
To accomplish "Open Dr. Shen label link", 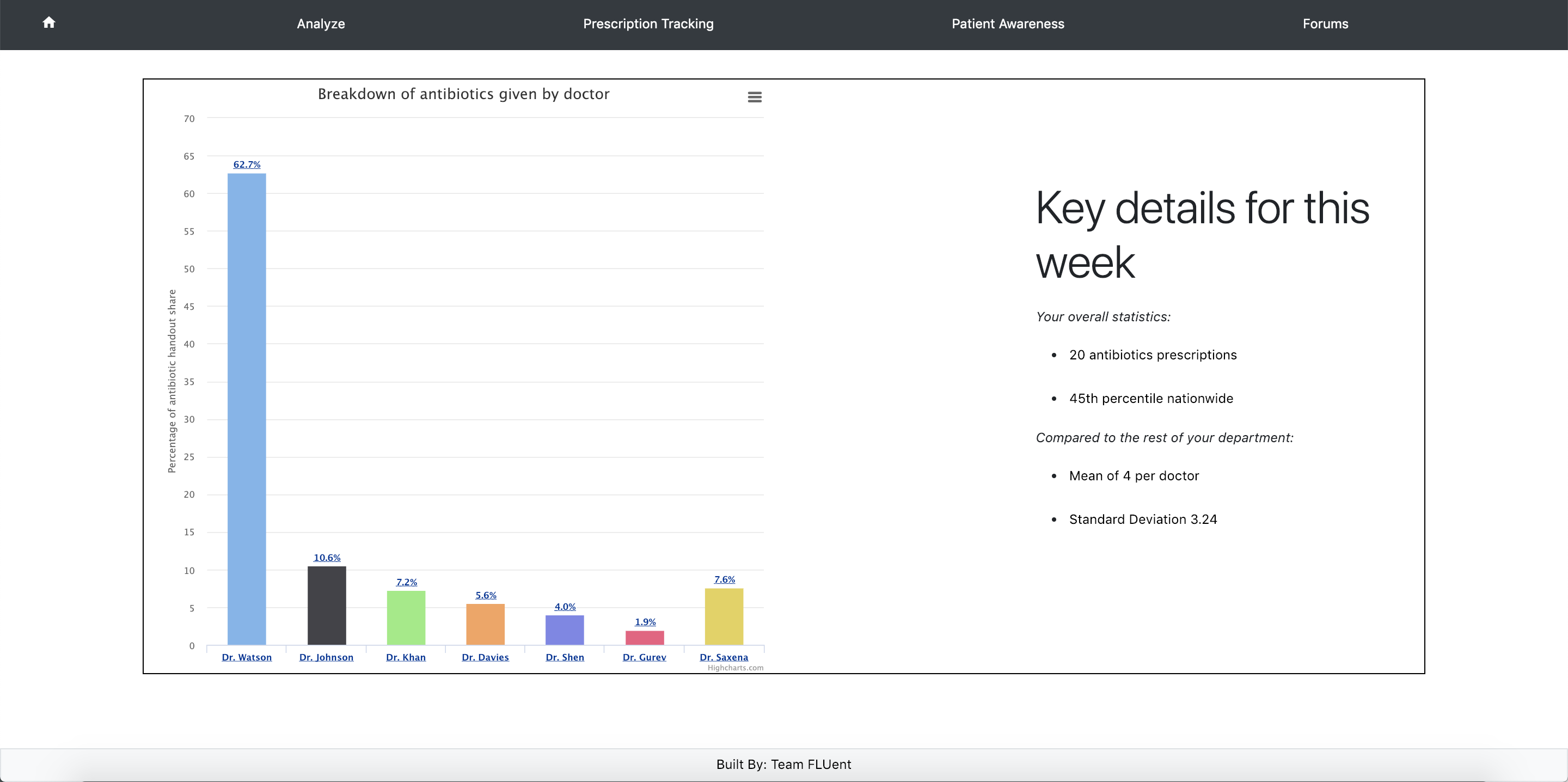I will coord(564,657).
